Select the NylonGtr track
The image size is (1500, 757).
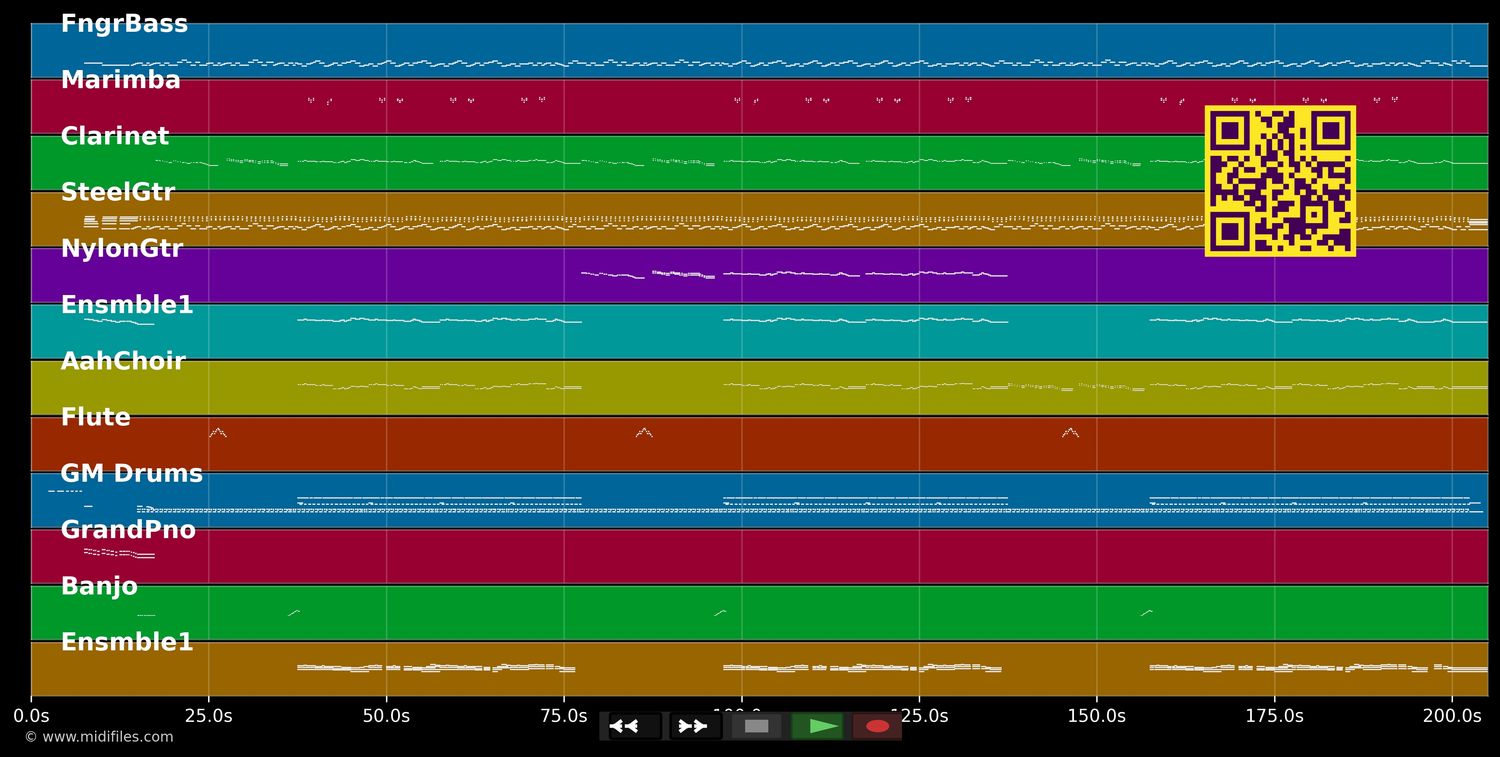[122, 248]
